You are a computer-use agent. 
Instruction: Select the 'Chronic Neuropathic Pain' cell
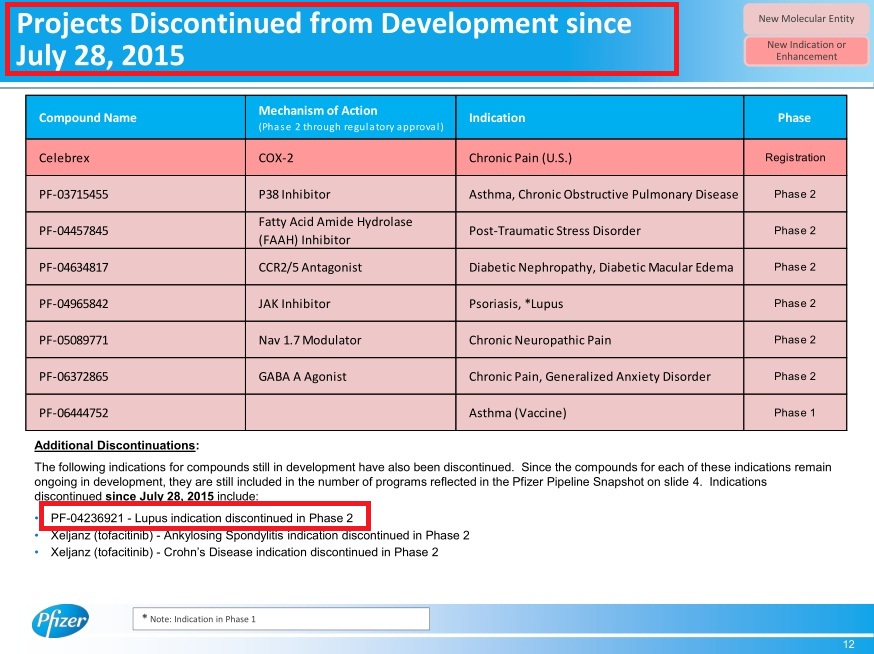point(600,340)
